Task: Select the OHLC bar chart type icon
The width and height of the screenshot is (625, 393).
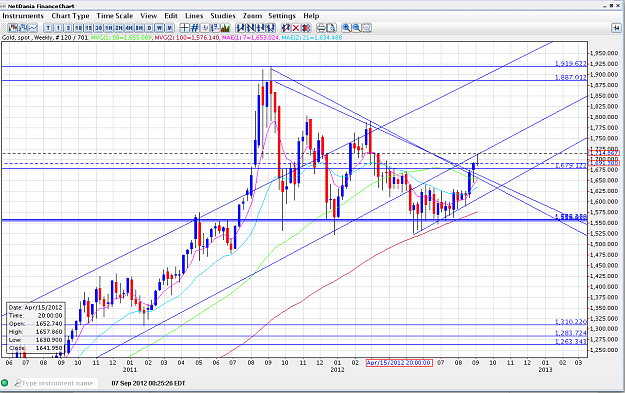Action: [x=23, y=28]
